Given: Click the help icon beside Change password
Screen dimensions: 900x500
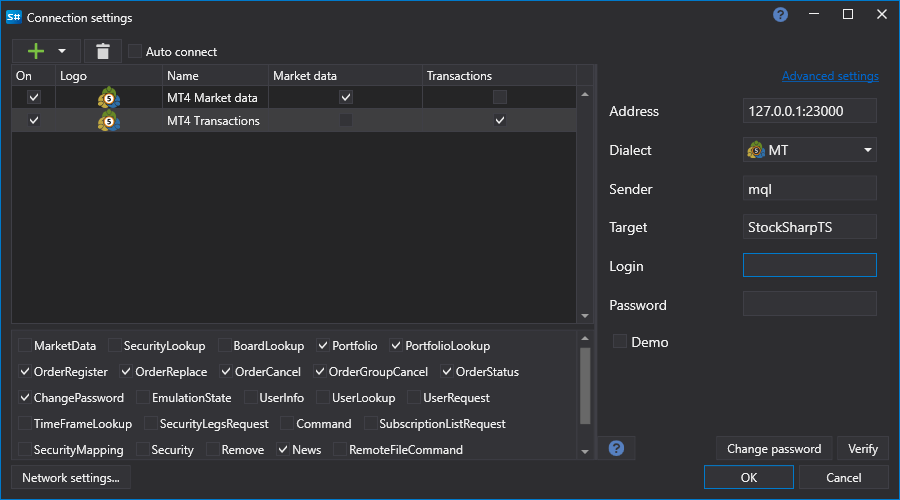Looking at the screenshot, I should coord(616,448).
